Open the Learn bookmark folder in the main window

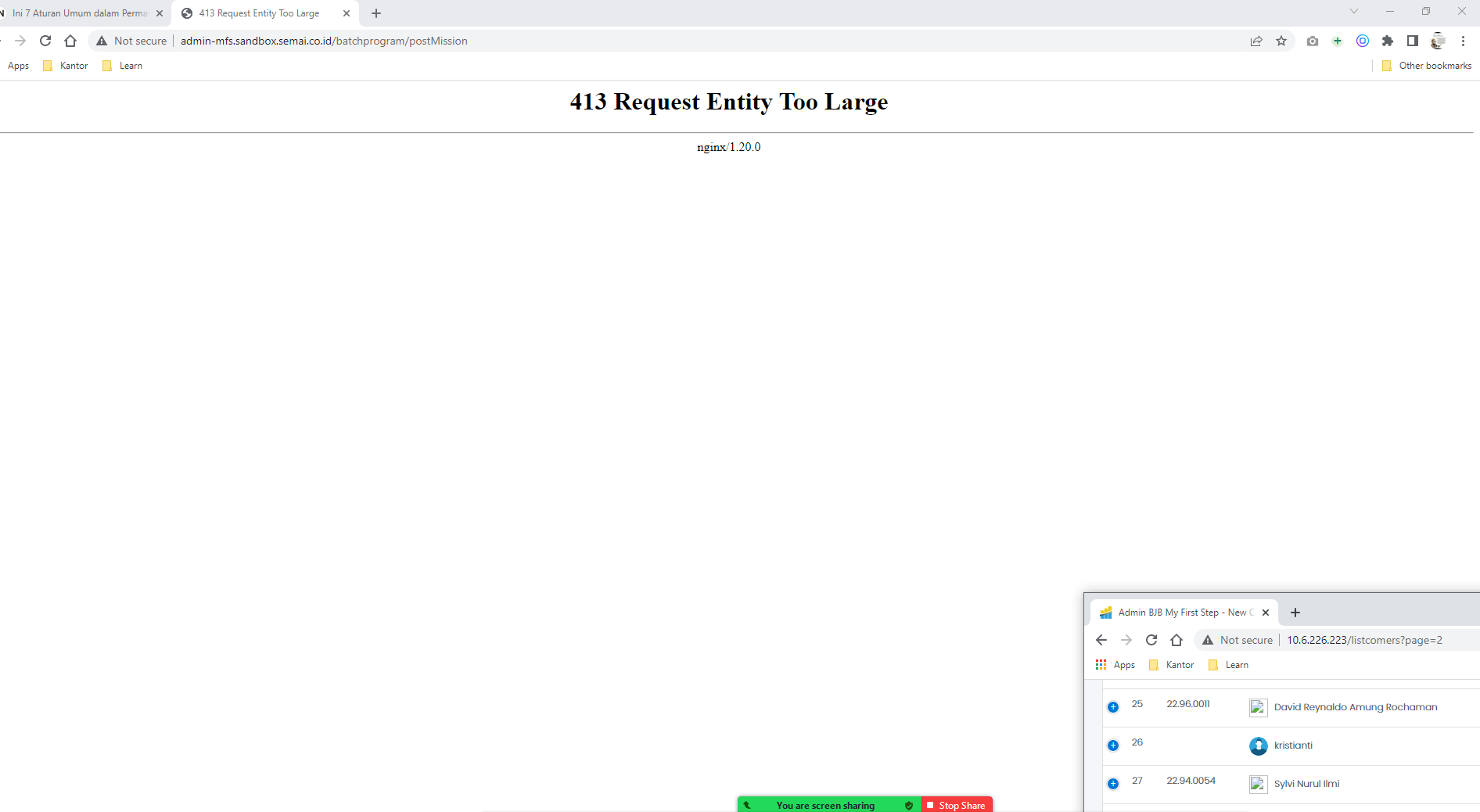[x=123, y=66]
